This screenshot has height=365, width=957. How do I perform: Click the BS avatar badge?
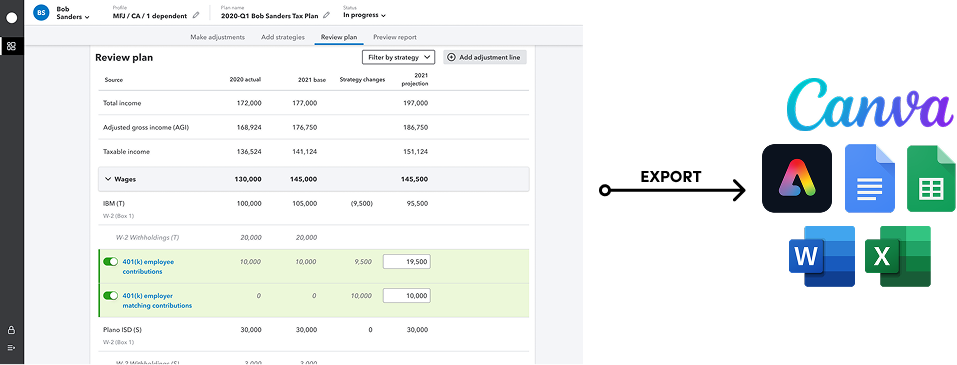pyautogui.click(x=42, y=12)
